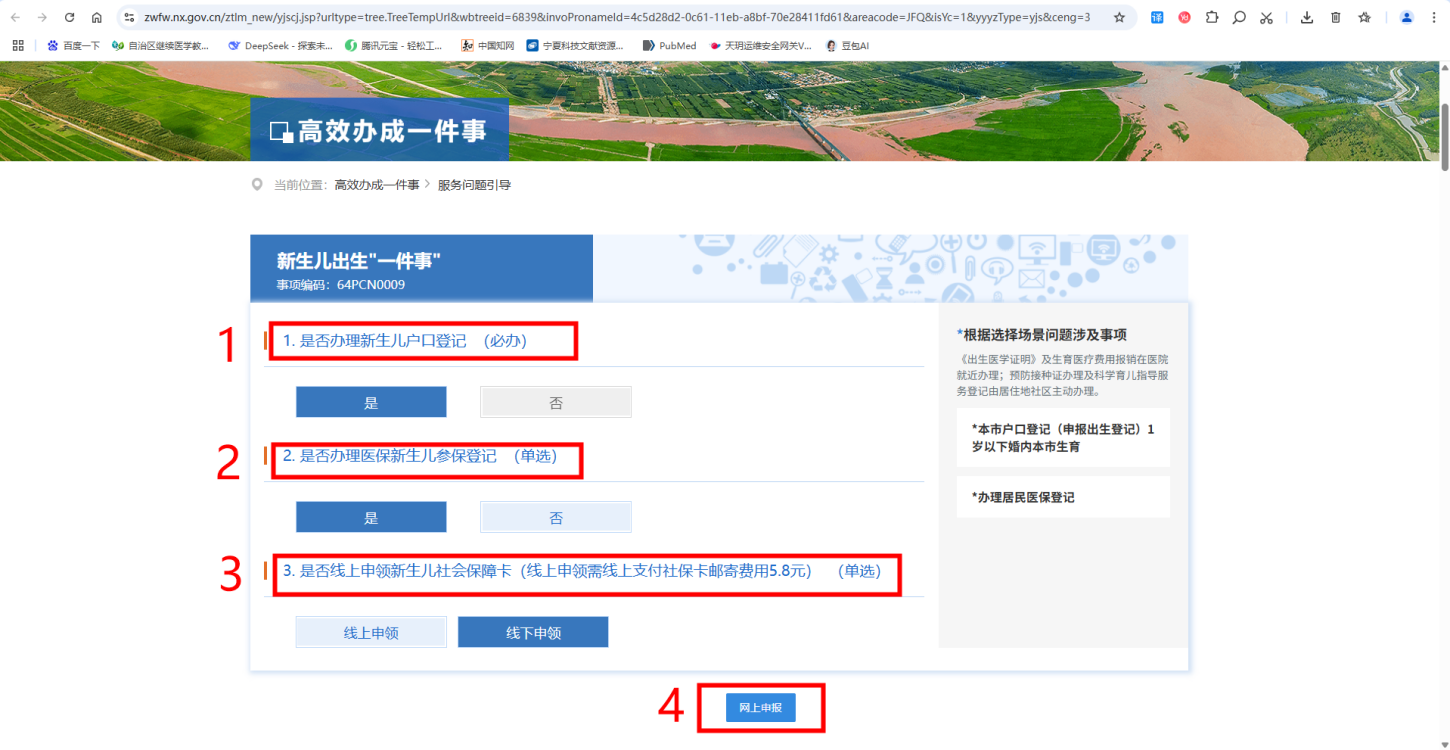Open the extensions puzzle piece icon

(1212, 17)
